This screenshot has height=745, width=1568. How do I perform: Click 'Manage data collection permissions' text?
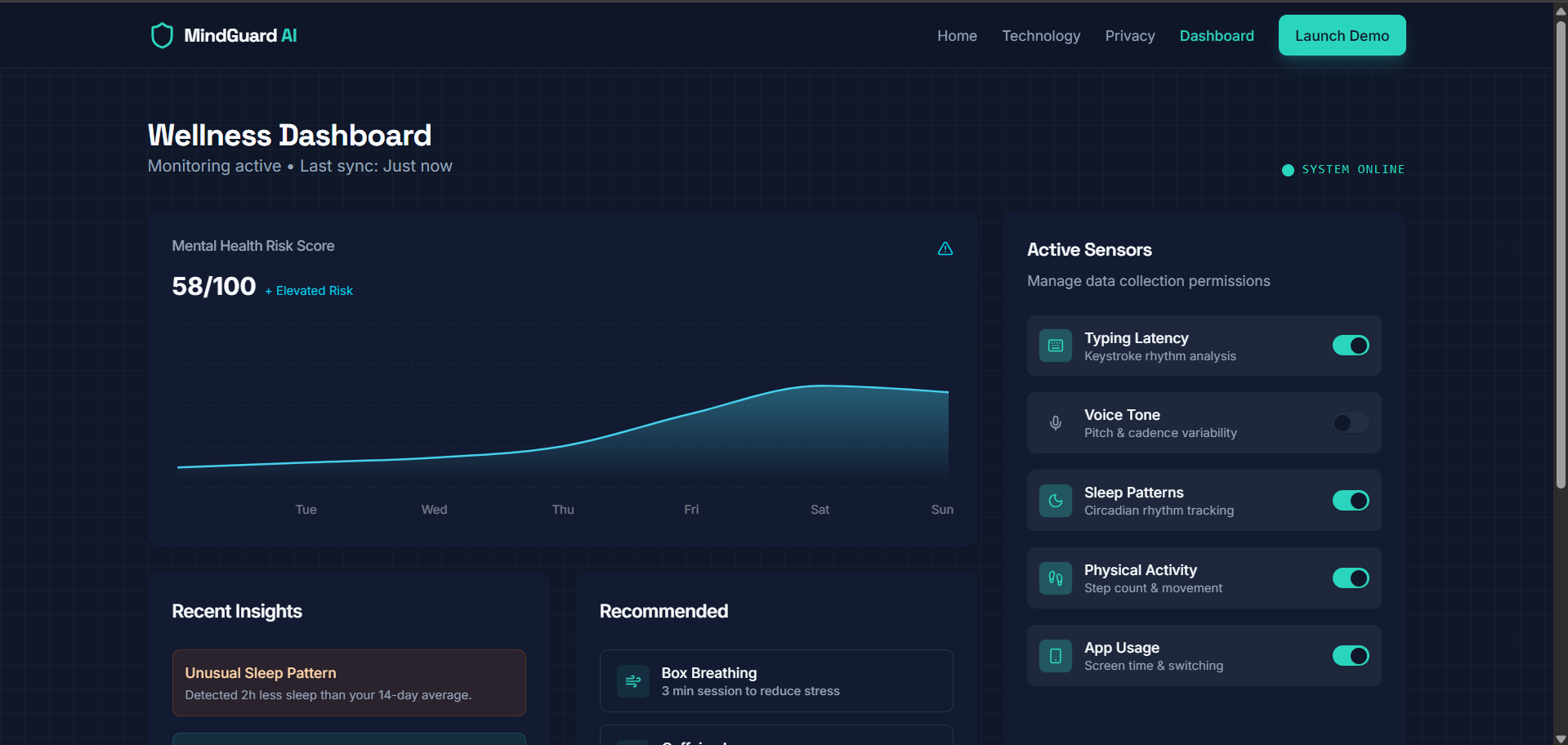1148,281
